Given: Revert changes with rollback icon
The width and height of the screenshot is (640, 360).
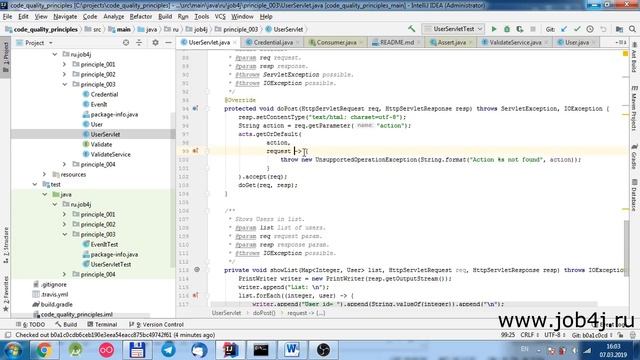Looking at the screenshot, I should (x=603, y=29).
